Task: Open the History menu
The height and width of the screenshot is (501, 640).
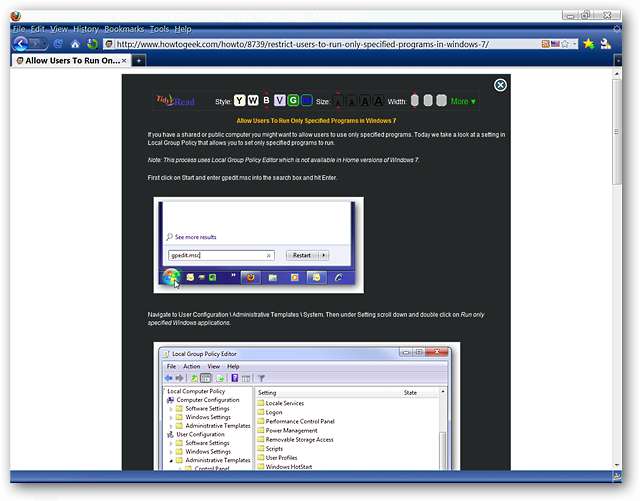Action: [86, 29]
